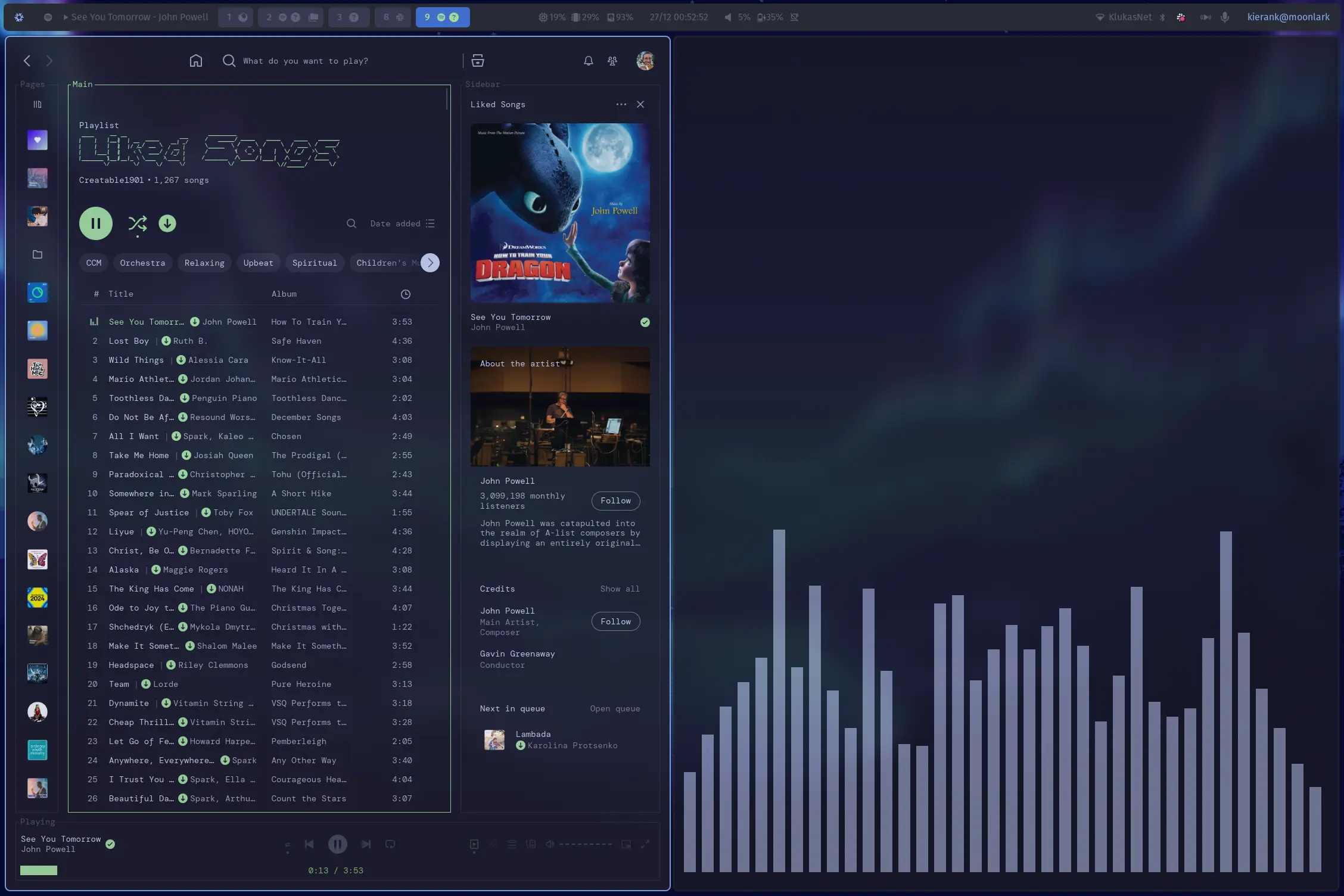The height and width of the screenshot is (896, 1344).
Task: Click the download playlist icon
Action: click(x=167, y=223)
